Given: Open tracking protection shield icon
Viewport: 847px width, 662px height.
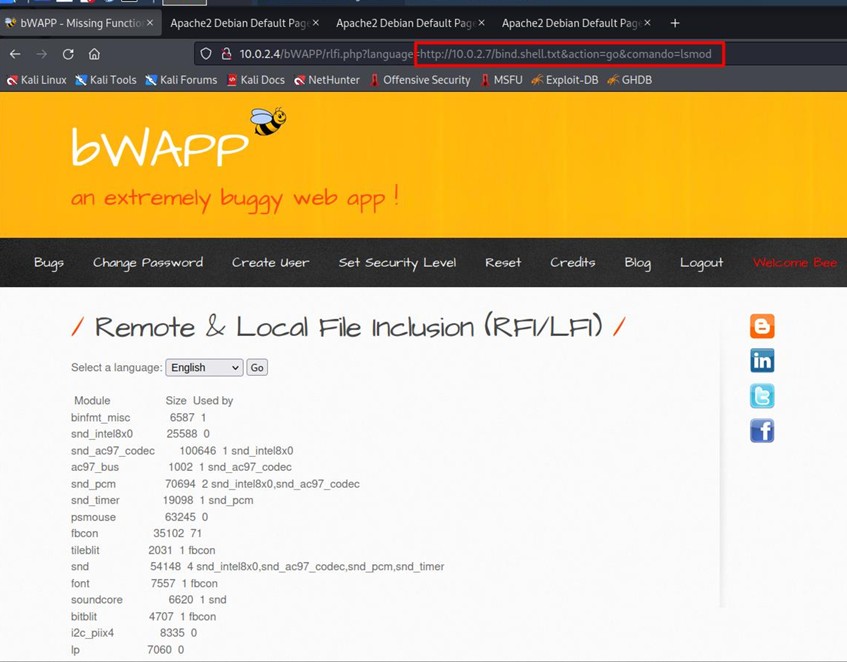Looking at the screenshot, I should [x=206, y=54].
